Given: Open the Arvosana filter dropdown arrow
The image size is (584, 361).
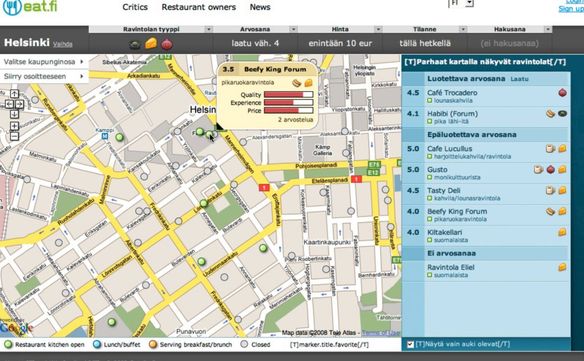Looking at the screenshot, I should [x=293, y=29].
